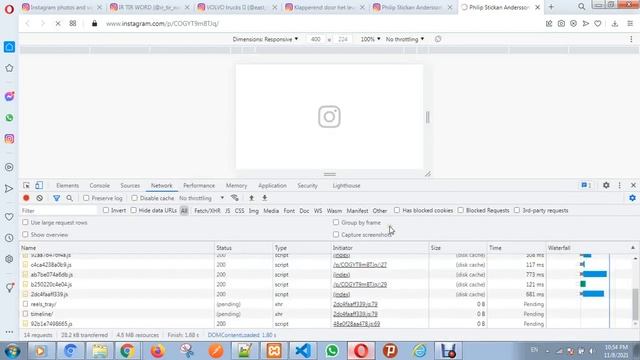Filter requests by Img type
The width and height of the screenshot is (640, 360).
[x=253, y=211]
